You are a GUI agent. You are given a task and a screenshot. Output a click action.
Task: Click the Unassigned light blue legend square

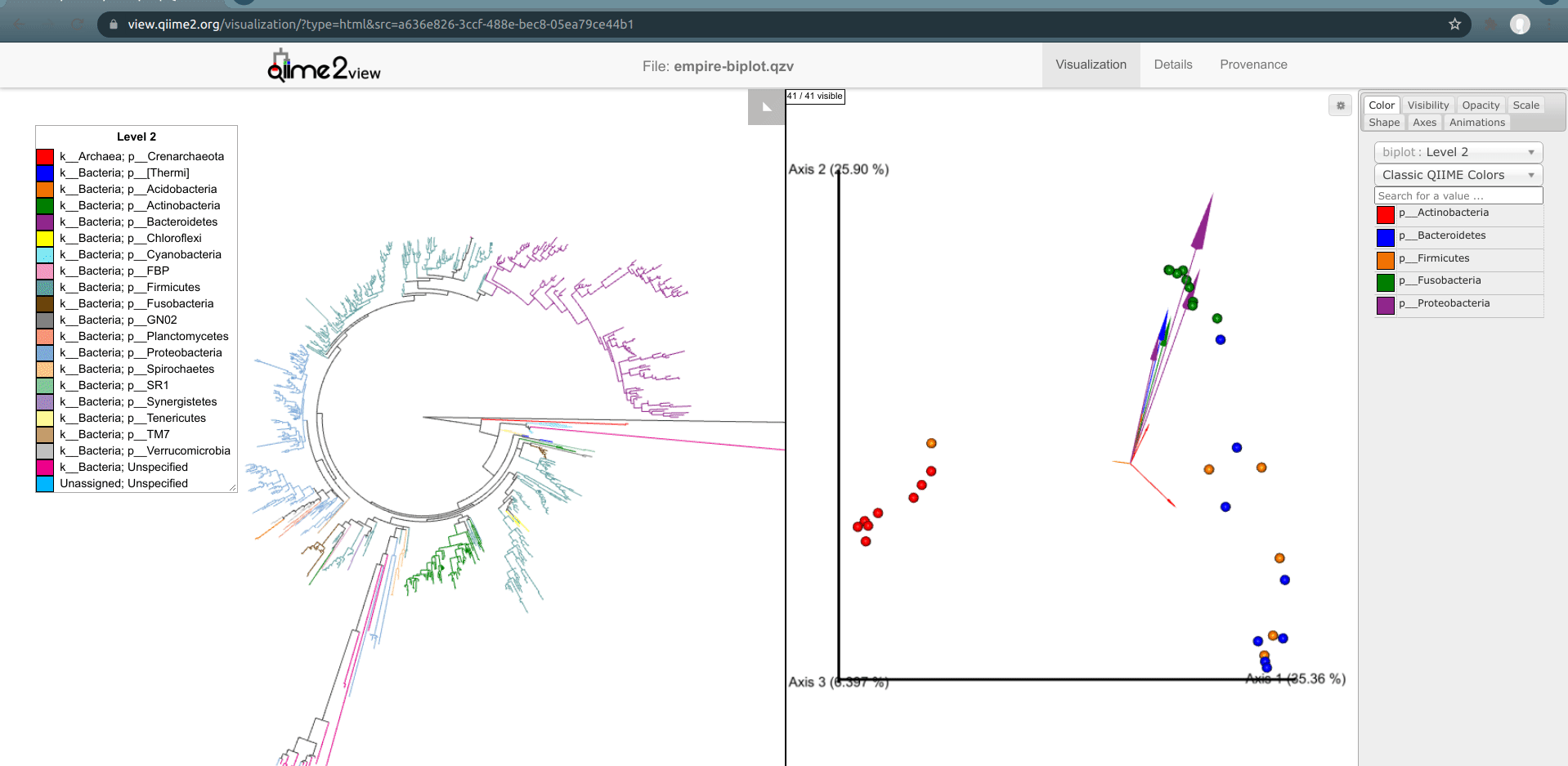(x=45, y=484)
